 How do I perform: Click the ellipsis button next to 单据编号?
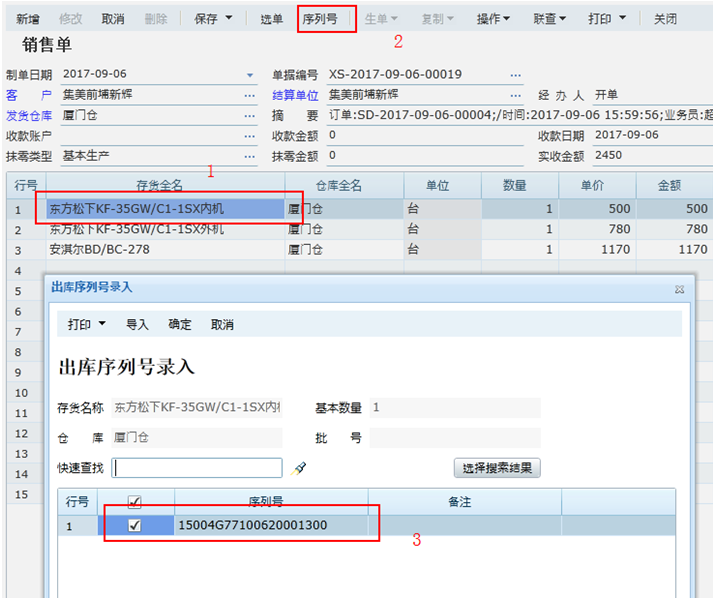(x=516, y=76)
